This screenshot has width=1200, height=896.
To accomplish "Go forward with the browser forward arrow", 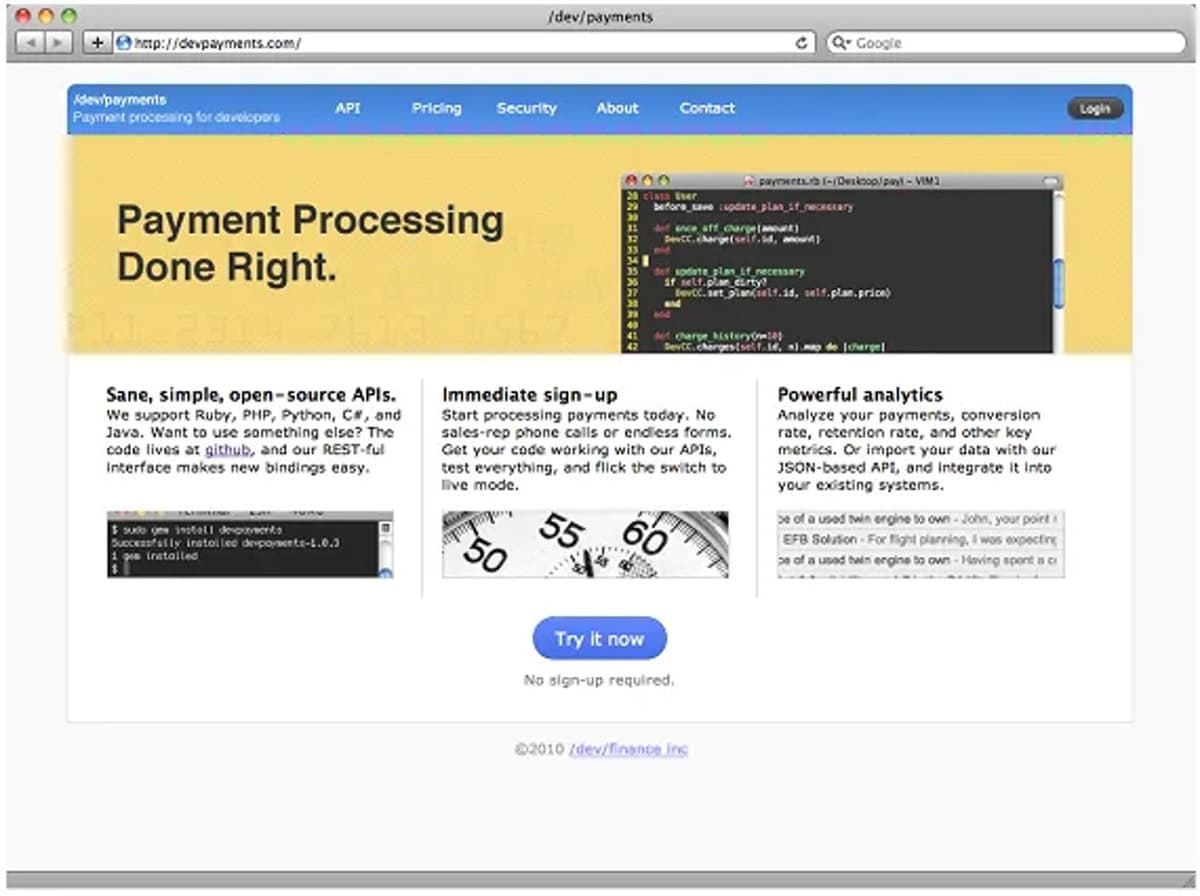I will [58, 43].
